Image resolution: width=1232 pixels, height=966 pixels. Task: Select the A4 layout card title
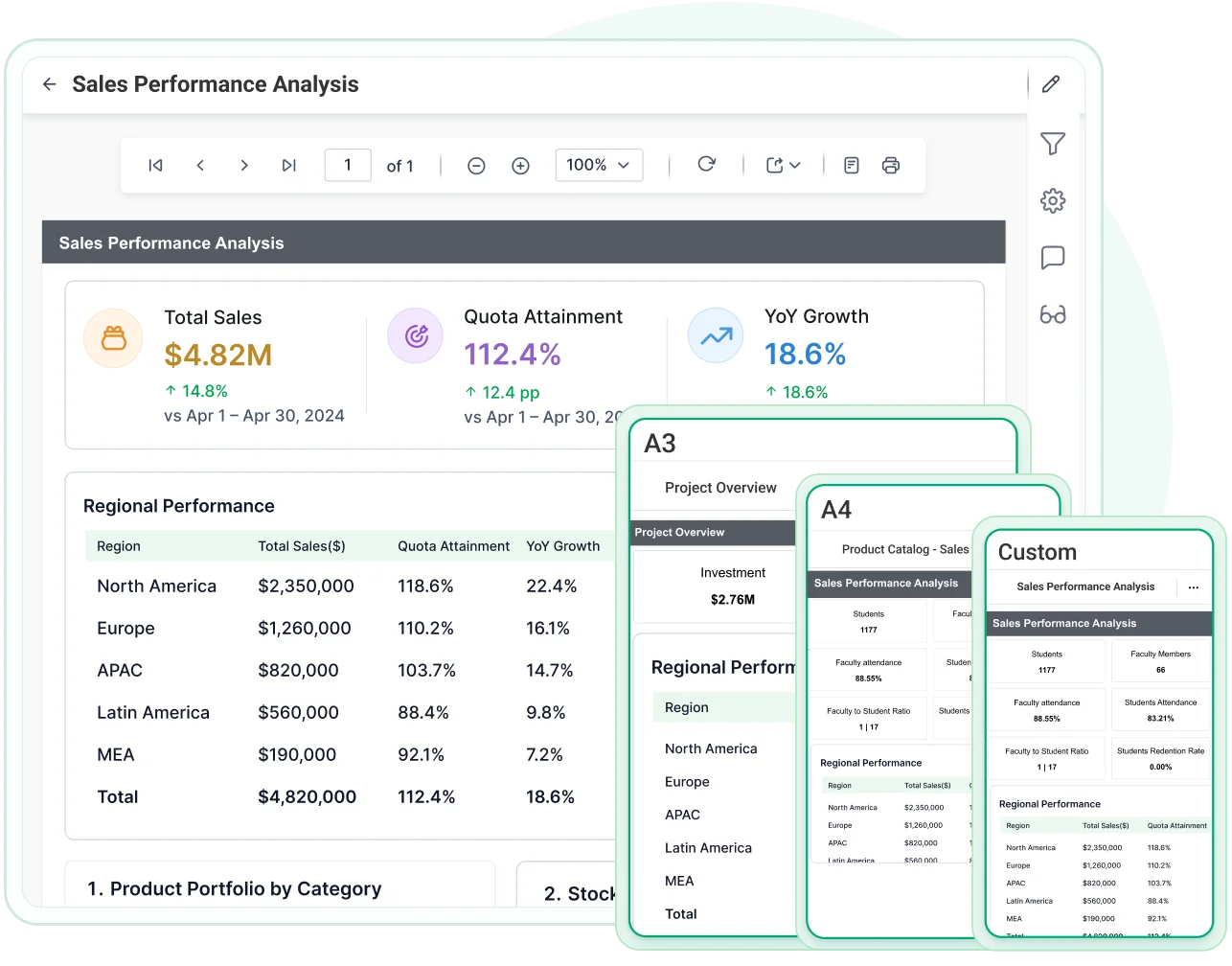point(836,510)
